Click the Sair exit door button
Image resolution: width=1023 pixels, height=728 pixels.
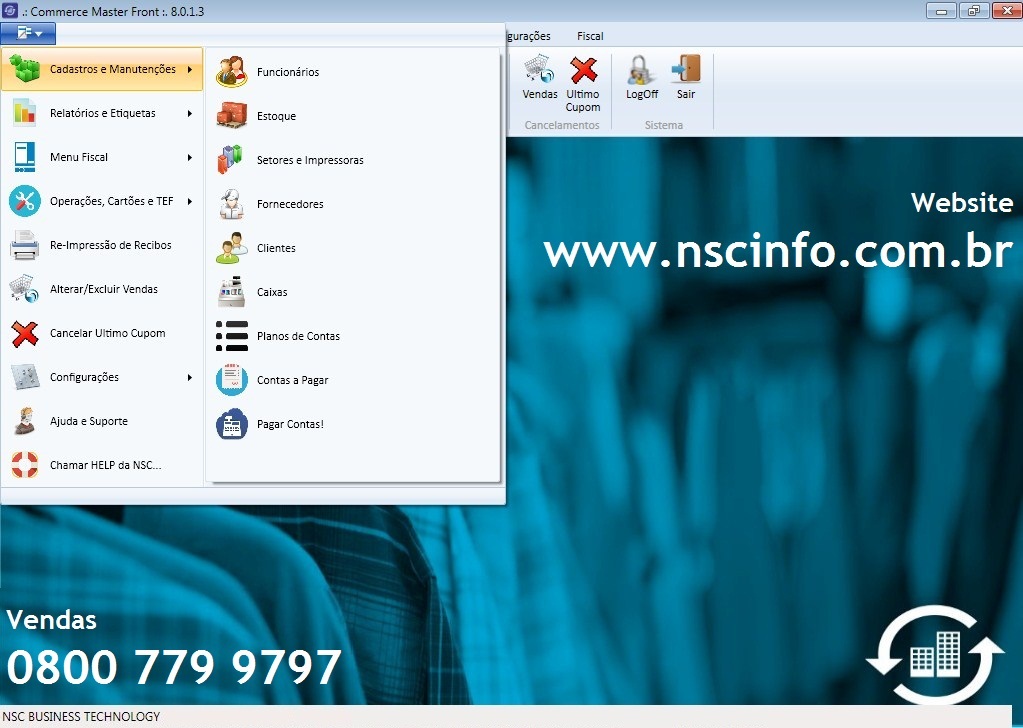686,78
